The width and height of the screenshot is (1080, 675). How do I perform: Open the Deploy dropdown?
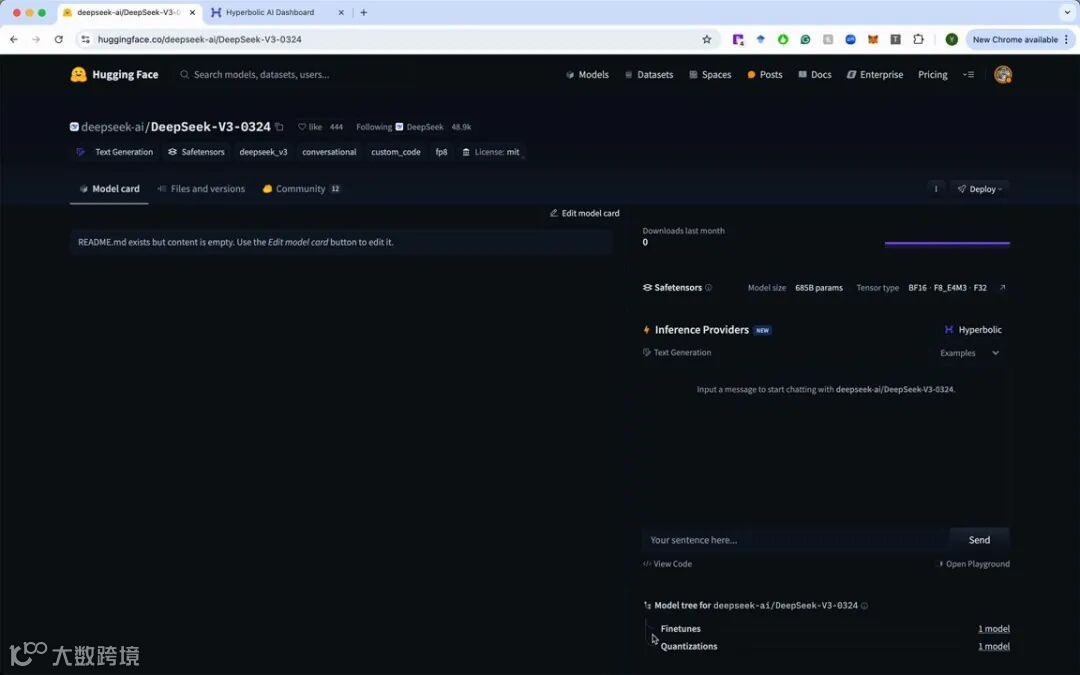tap(979, 189)
